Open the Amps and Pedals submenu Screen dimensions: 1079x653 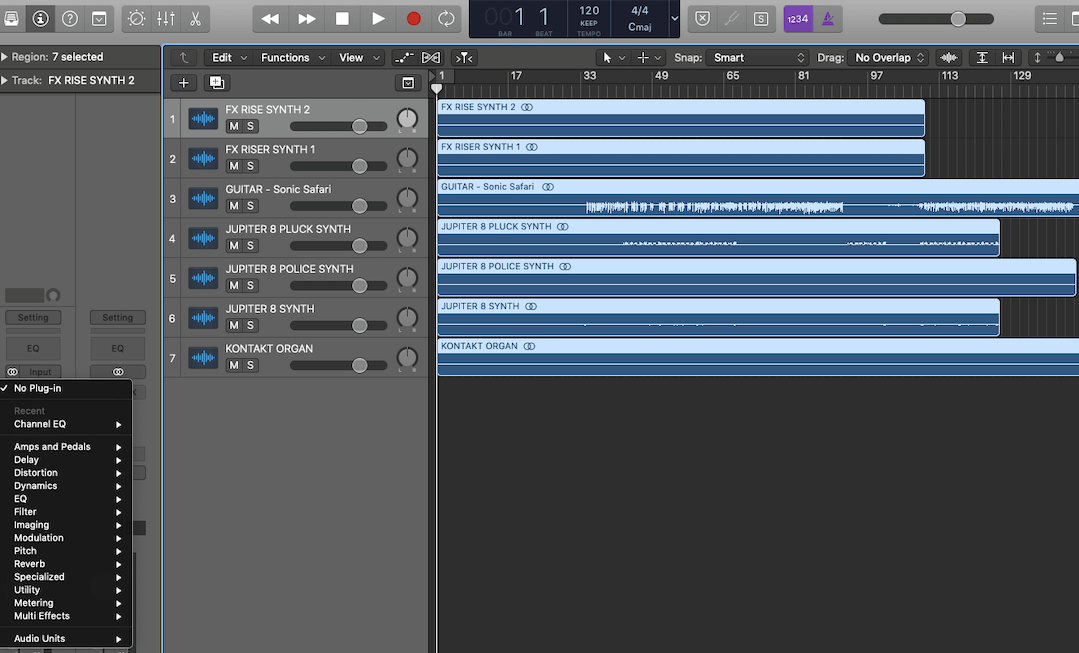tap(66, 447)
